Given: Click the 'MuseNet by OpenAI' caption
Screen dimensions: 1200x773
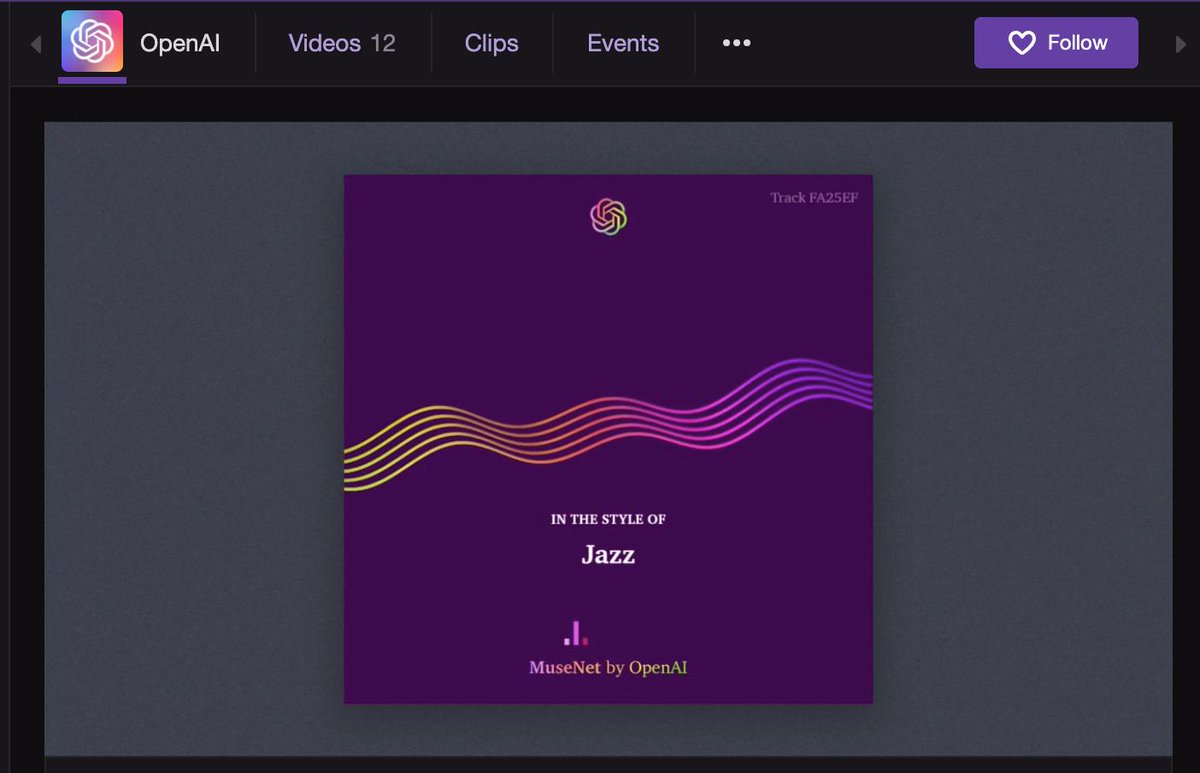Looking at the screenshot, I should (x=608, y=667).
